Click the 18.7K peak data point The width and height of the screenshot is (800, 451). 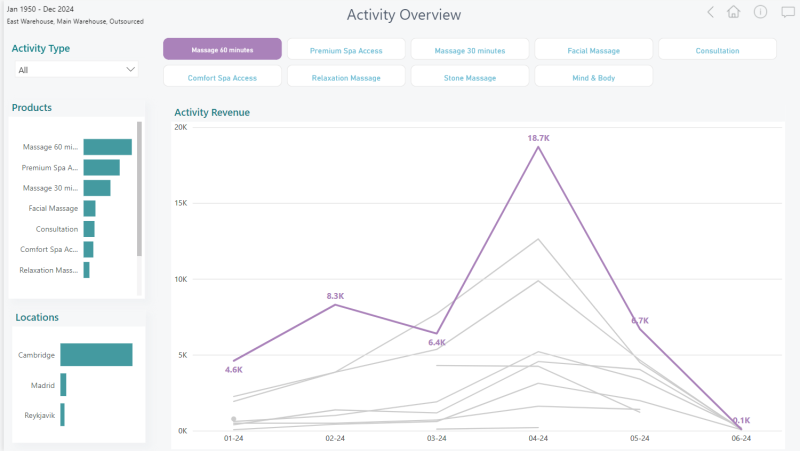click(x=538, y=147)
